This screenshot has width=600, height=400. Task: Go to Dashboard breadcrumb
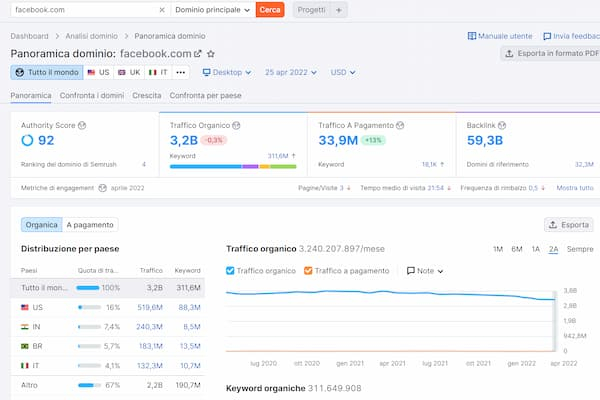point(29,36)
